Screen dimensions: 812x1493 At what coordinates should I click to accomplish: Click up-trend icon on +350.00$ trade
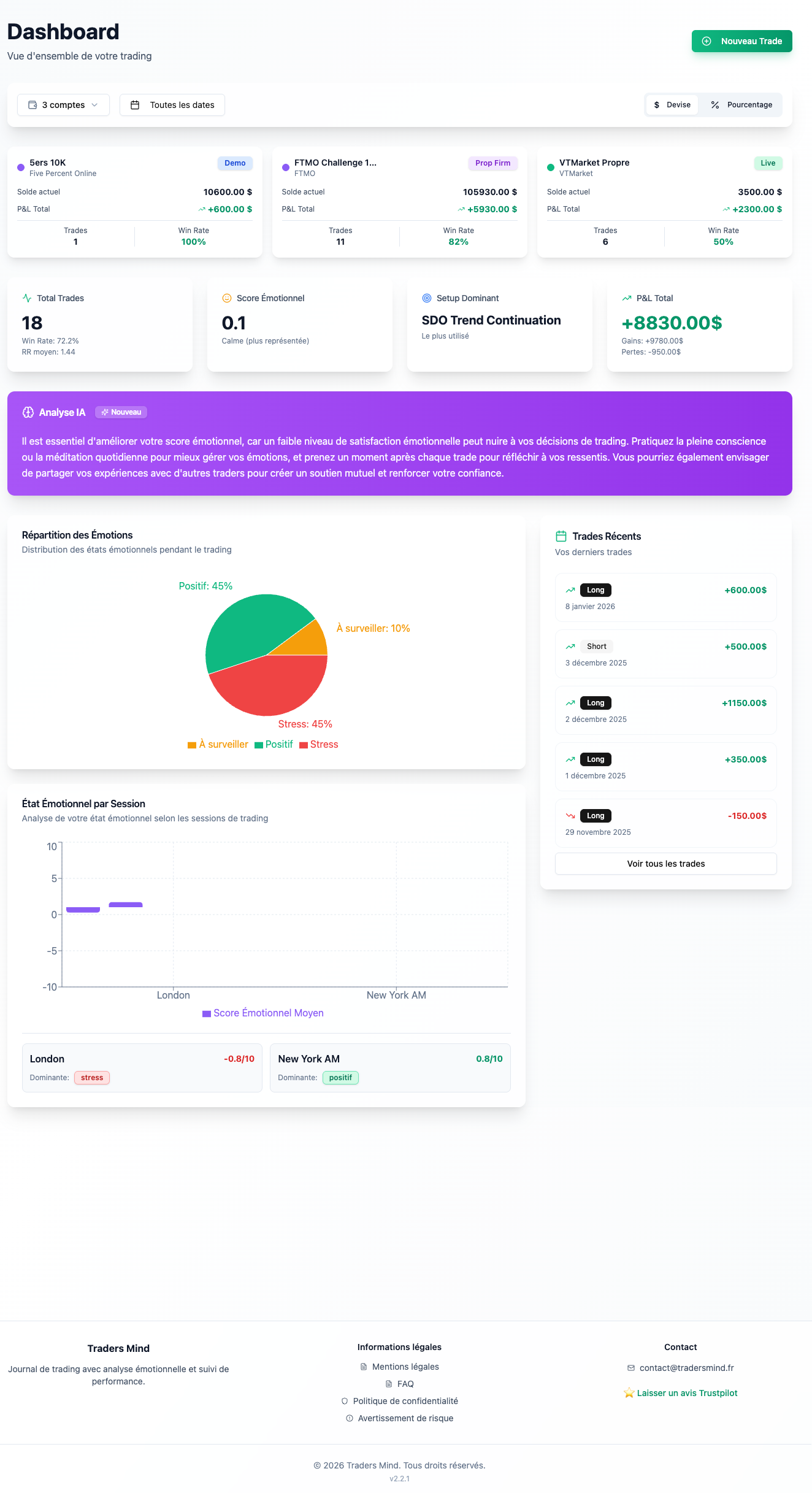(x=570, y=759)
